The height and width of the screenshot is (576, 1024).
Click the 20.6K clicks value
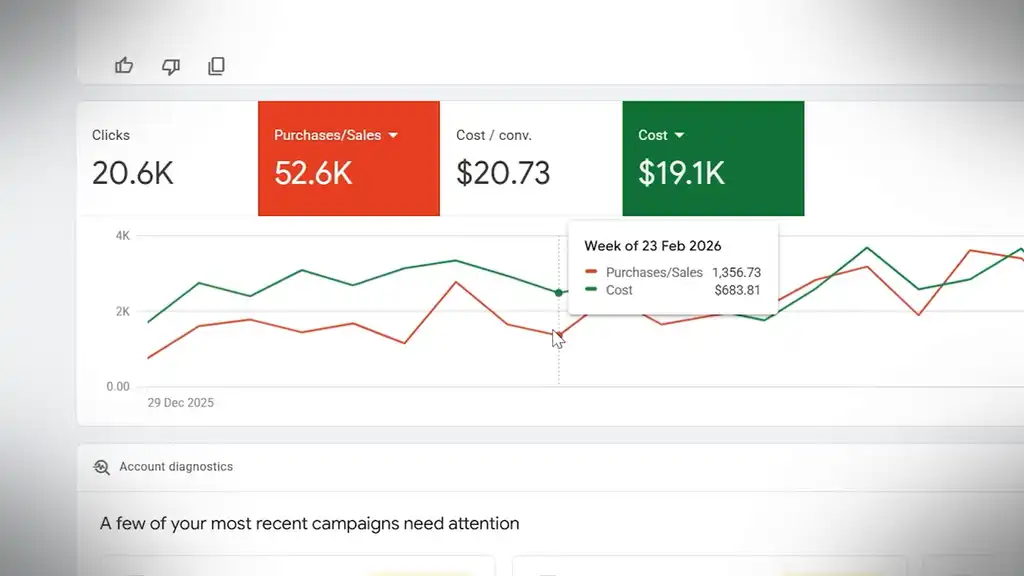[133, 174]
